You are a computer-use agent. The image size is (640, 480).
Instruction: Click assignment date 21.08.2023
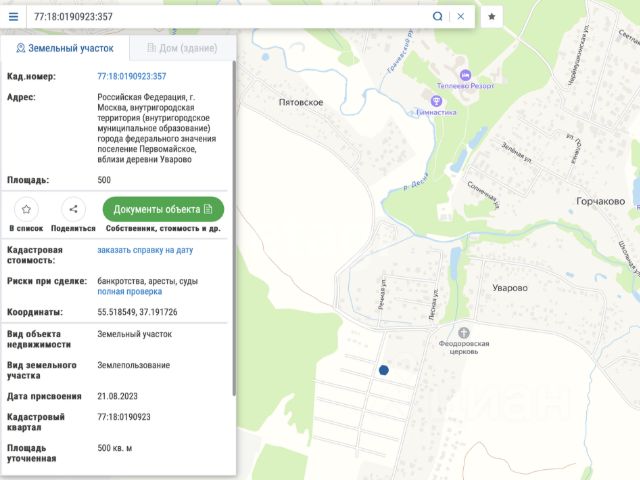click(117, 396)
